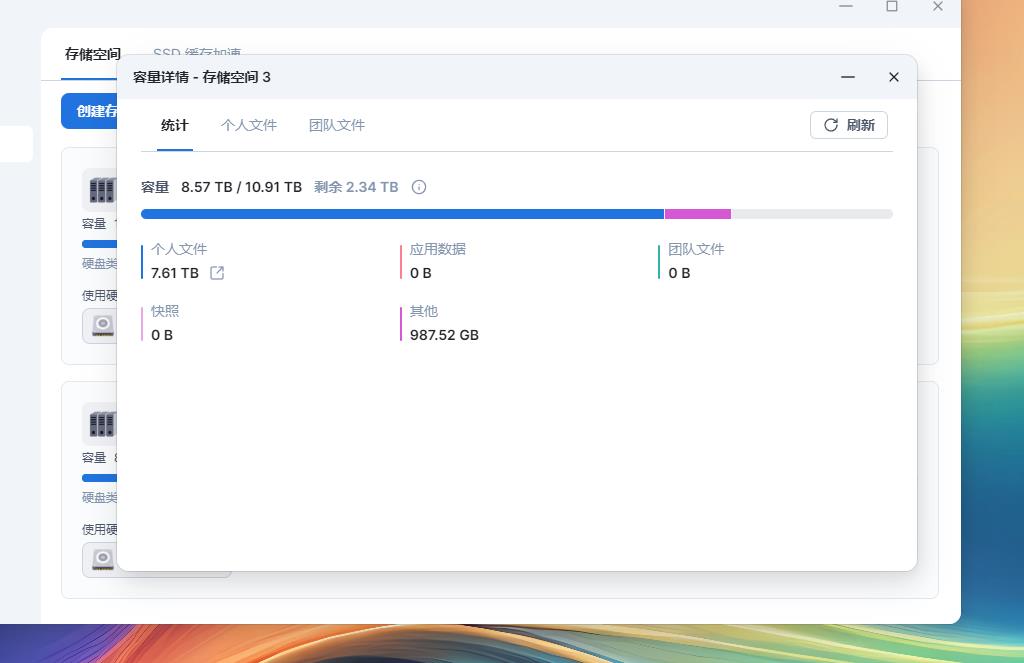
Task: Maximize the main background window
Action: coord(891,7)
